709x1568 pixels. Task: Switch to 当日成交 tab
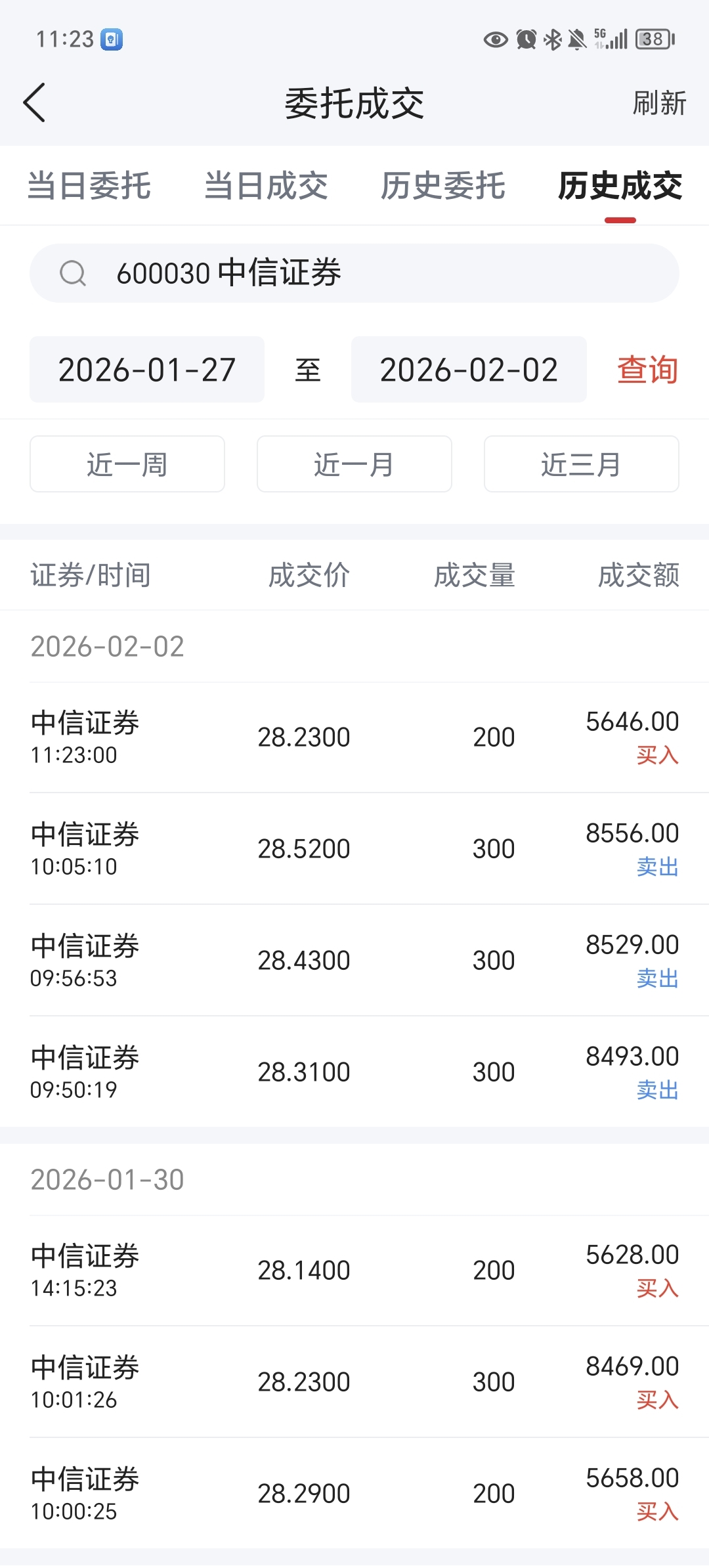click(x=266, y=186)
